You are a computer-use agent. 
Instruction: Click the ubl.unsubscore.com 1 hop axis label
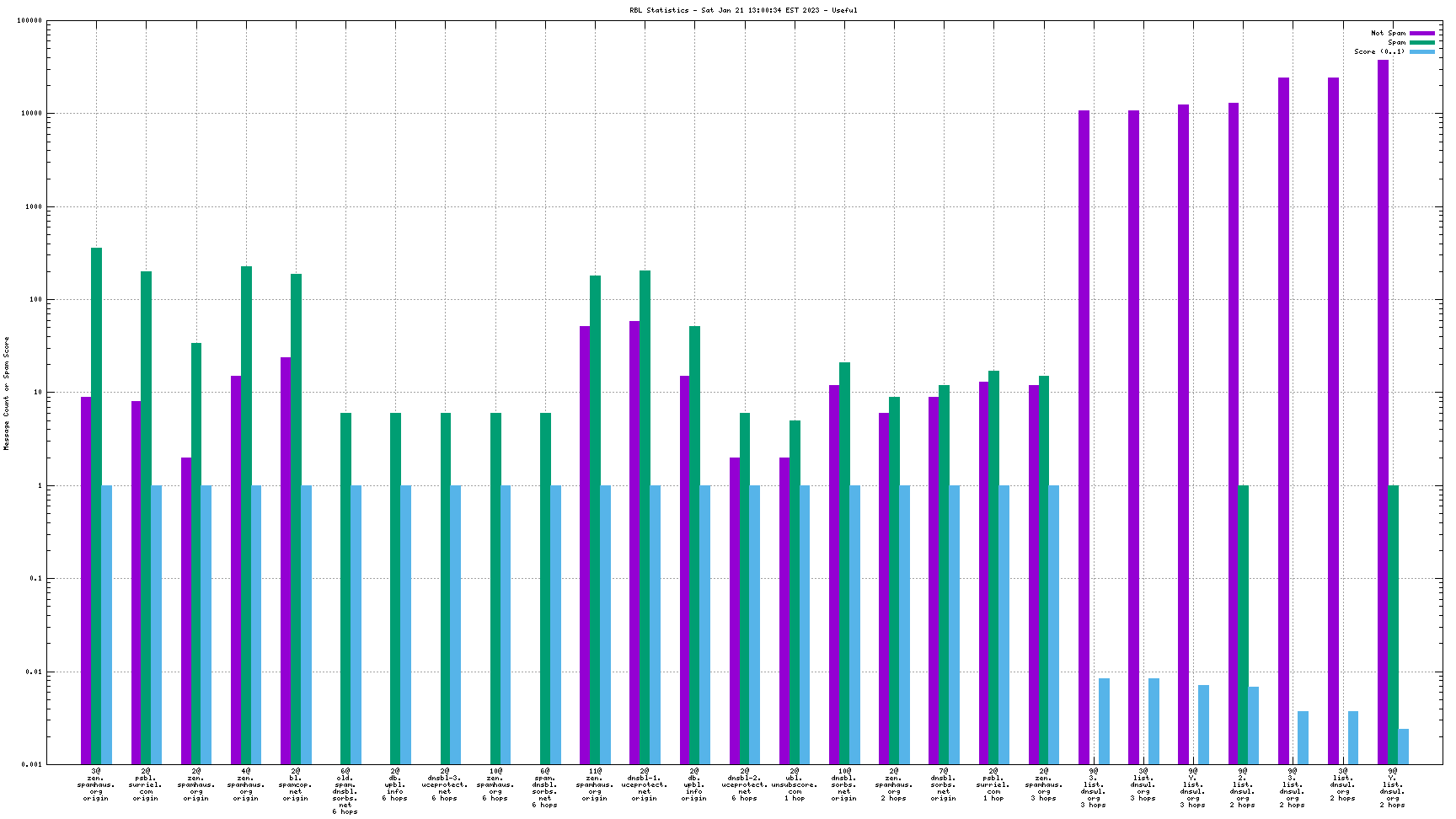(x=794, y=784)
